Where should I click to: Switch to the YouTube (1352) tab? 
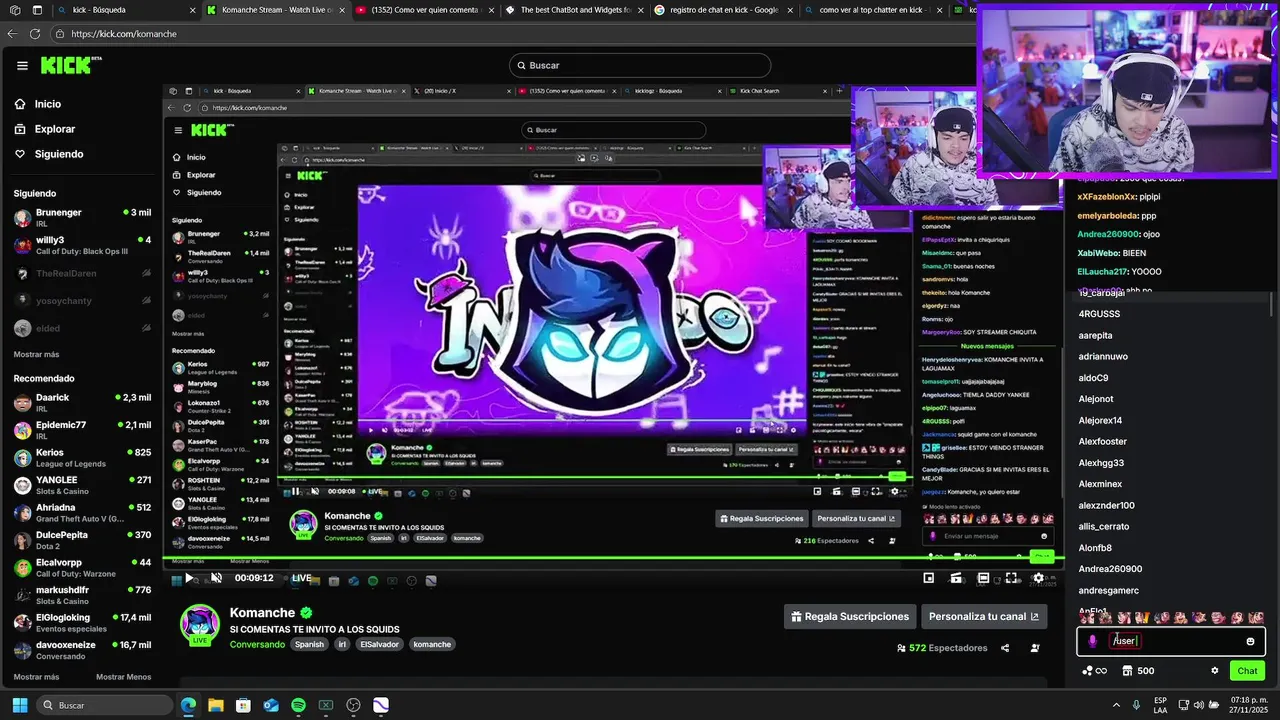click(425, 10)
